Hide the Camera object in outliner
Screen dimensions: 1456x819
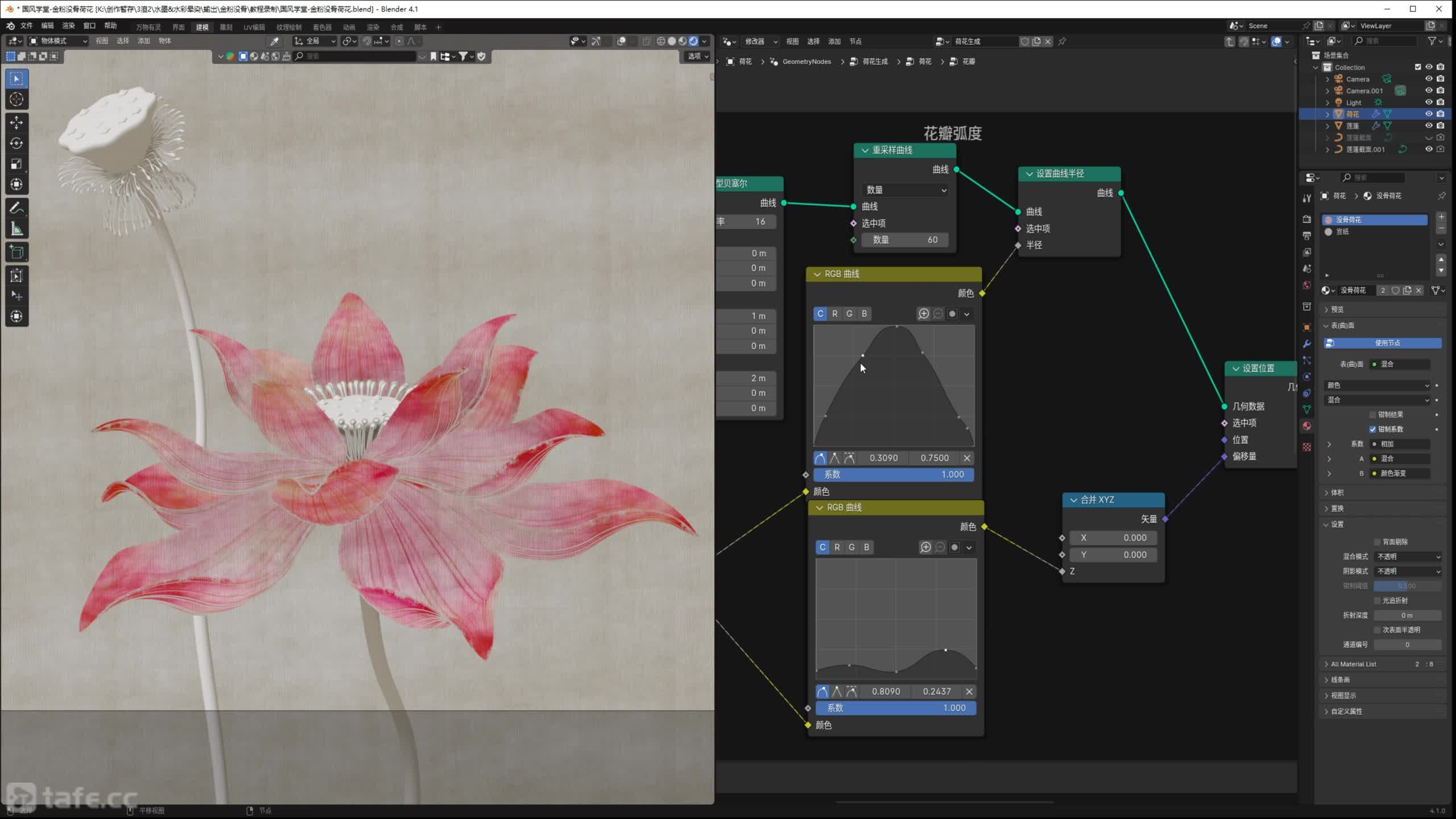(x=1428, y=79)
